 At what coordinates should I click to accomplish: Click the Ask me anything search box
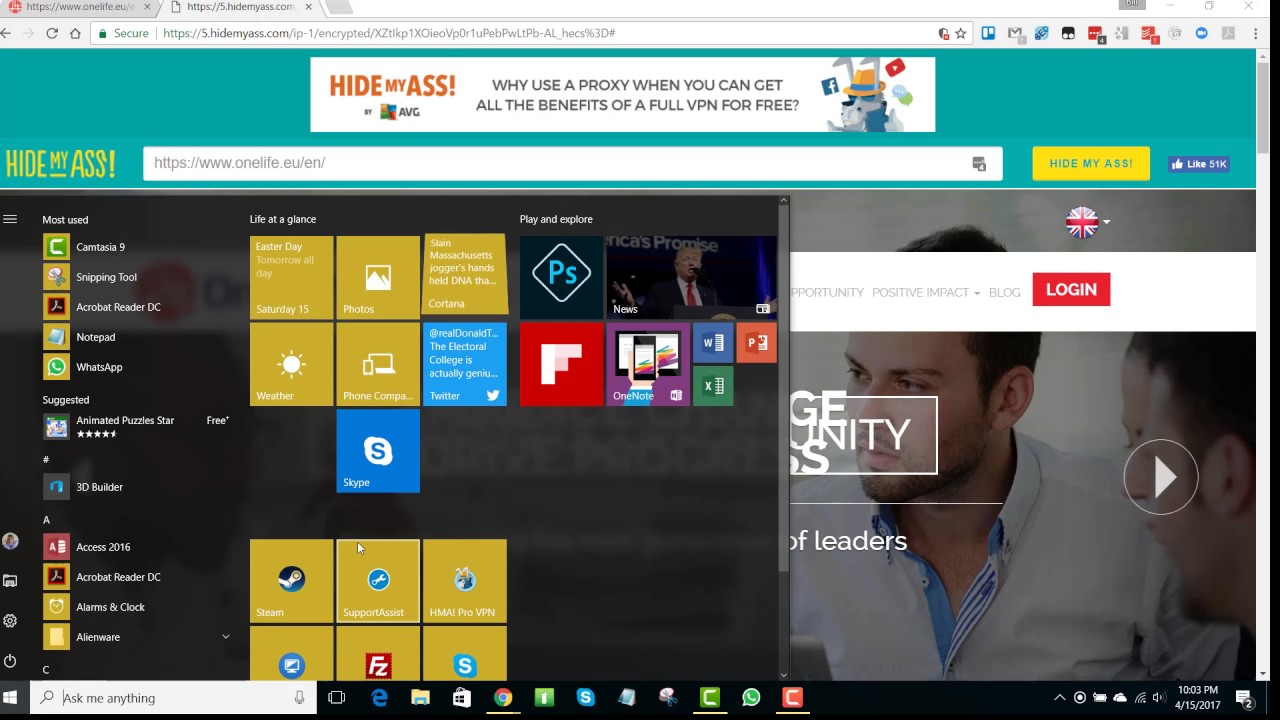coord(173,698)
